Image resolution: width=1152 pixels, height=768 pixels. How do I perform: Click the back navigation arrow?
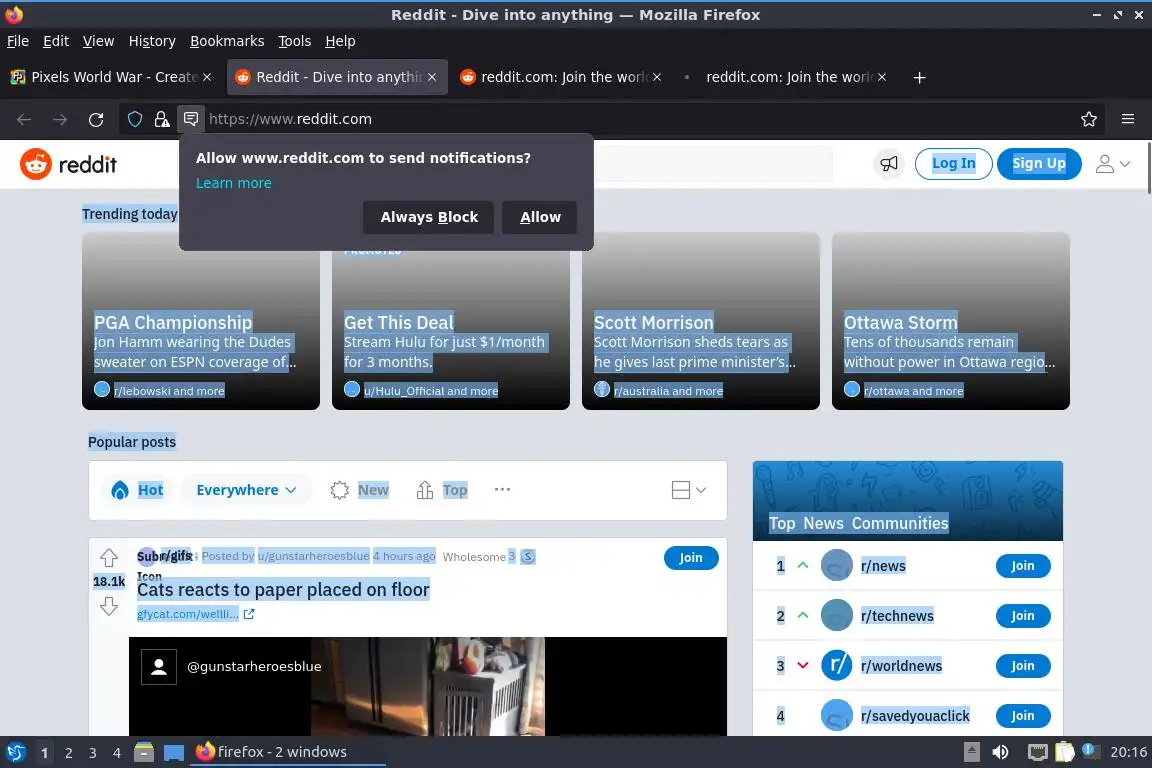(24, 119)
